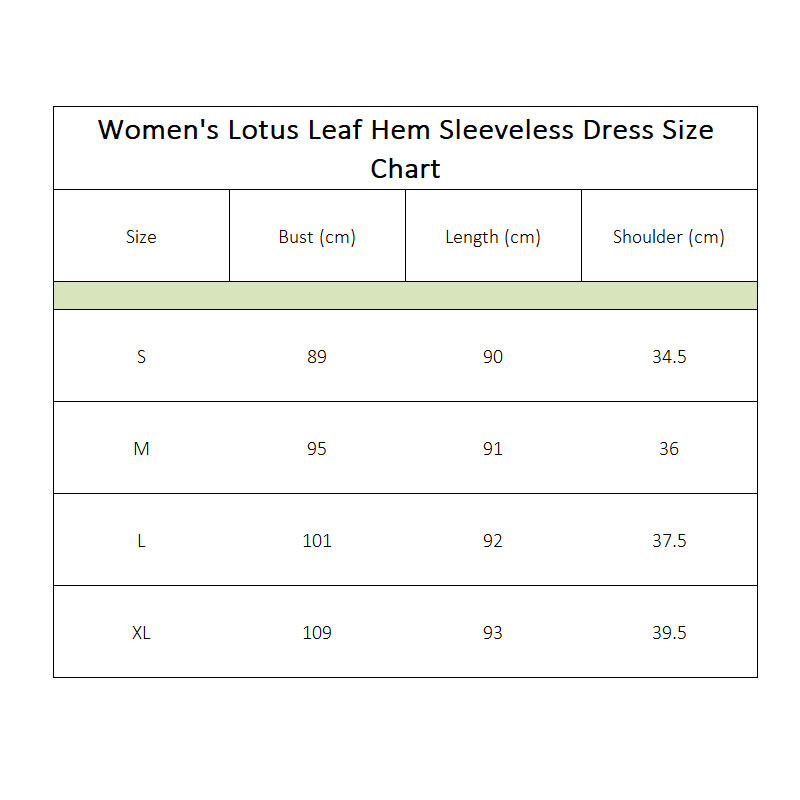Click the bust value 95
Viewport: 800px width, 800px height.
pos(317,448)
